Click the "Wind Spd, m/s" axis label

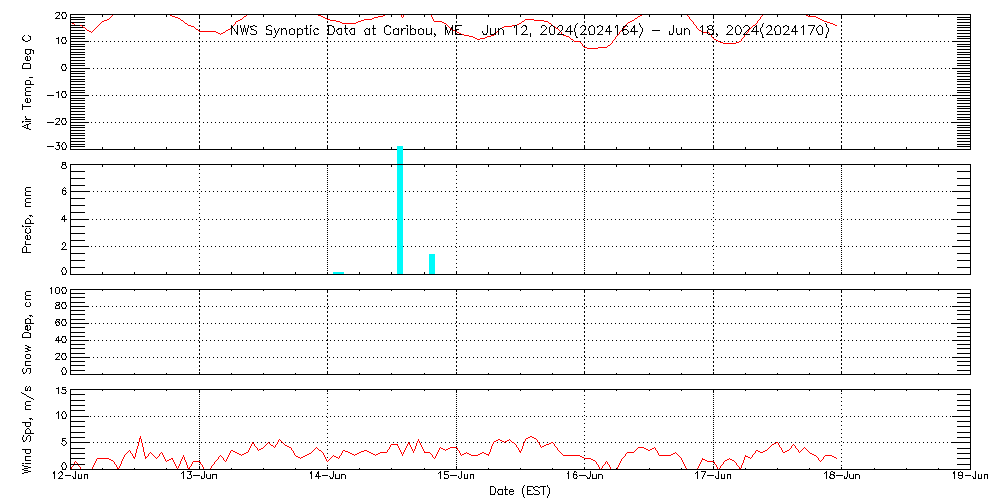pyautogui.click(x=29, y=428)
